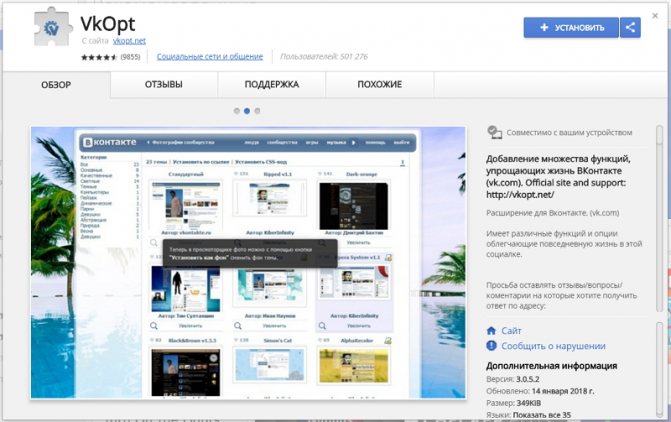Select the third carousel dot
The width and height of the screenshot is (671, 422).
(x=257, y=111)
